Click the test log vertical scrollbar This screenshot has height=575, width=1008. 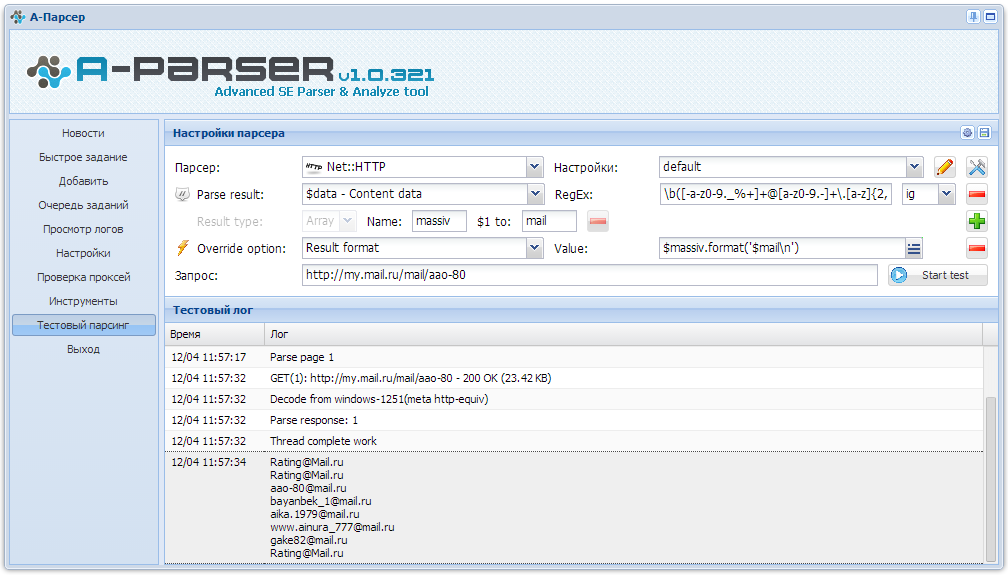pyautogui.click(x=991, y=478)
